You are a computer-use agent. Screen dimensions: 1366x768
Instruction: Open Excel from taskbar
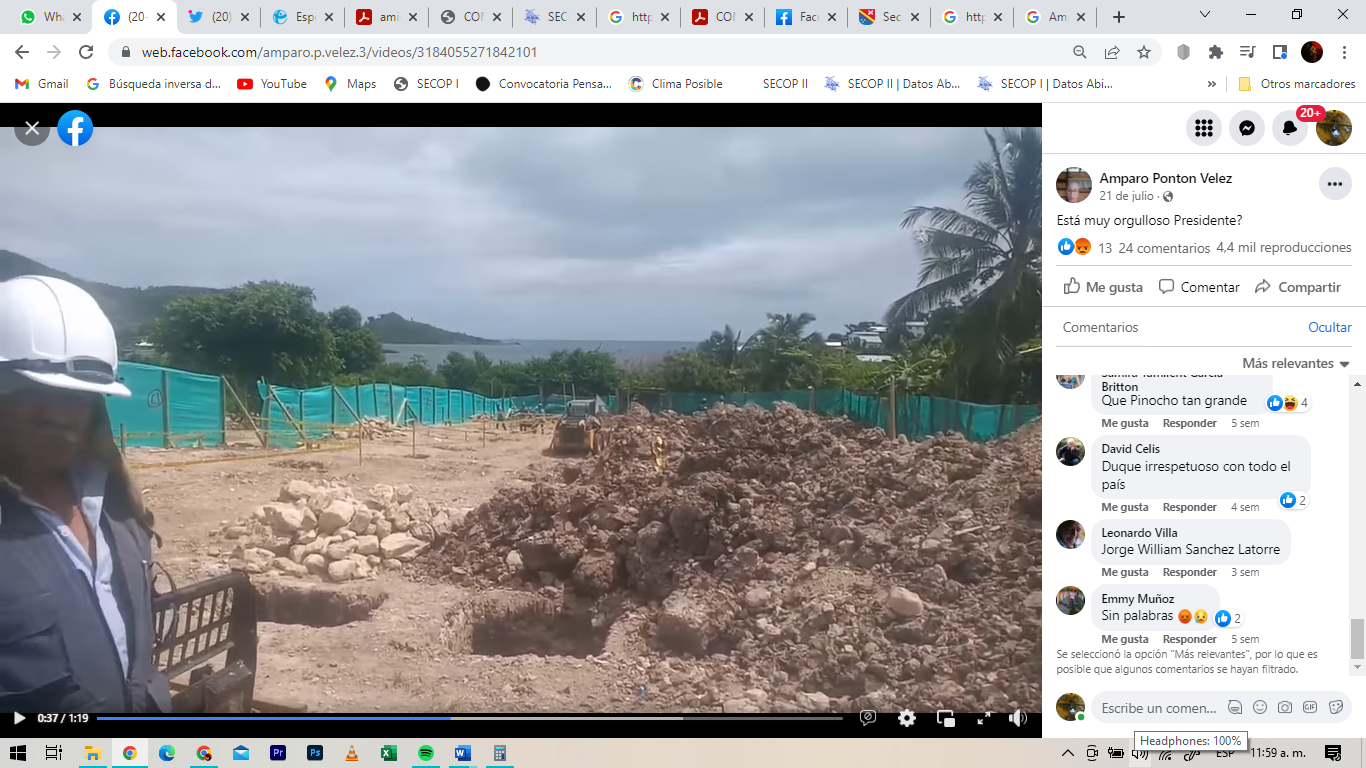tap(389, 753)
